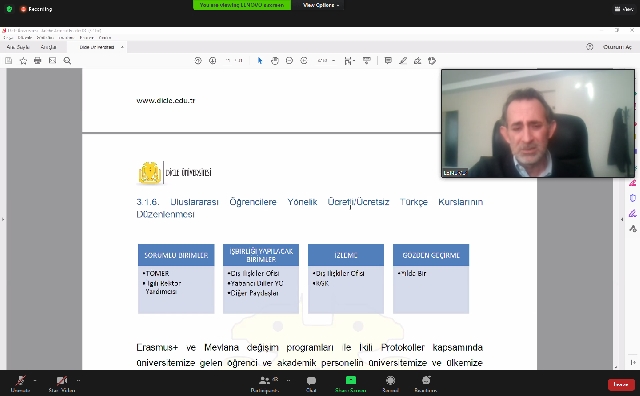Click the pink edit icon in right pane
The height and width of the screenshot is (396, 640).
[x=633, y=183]
